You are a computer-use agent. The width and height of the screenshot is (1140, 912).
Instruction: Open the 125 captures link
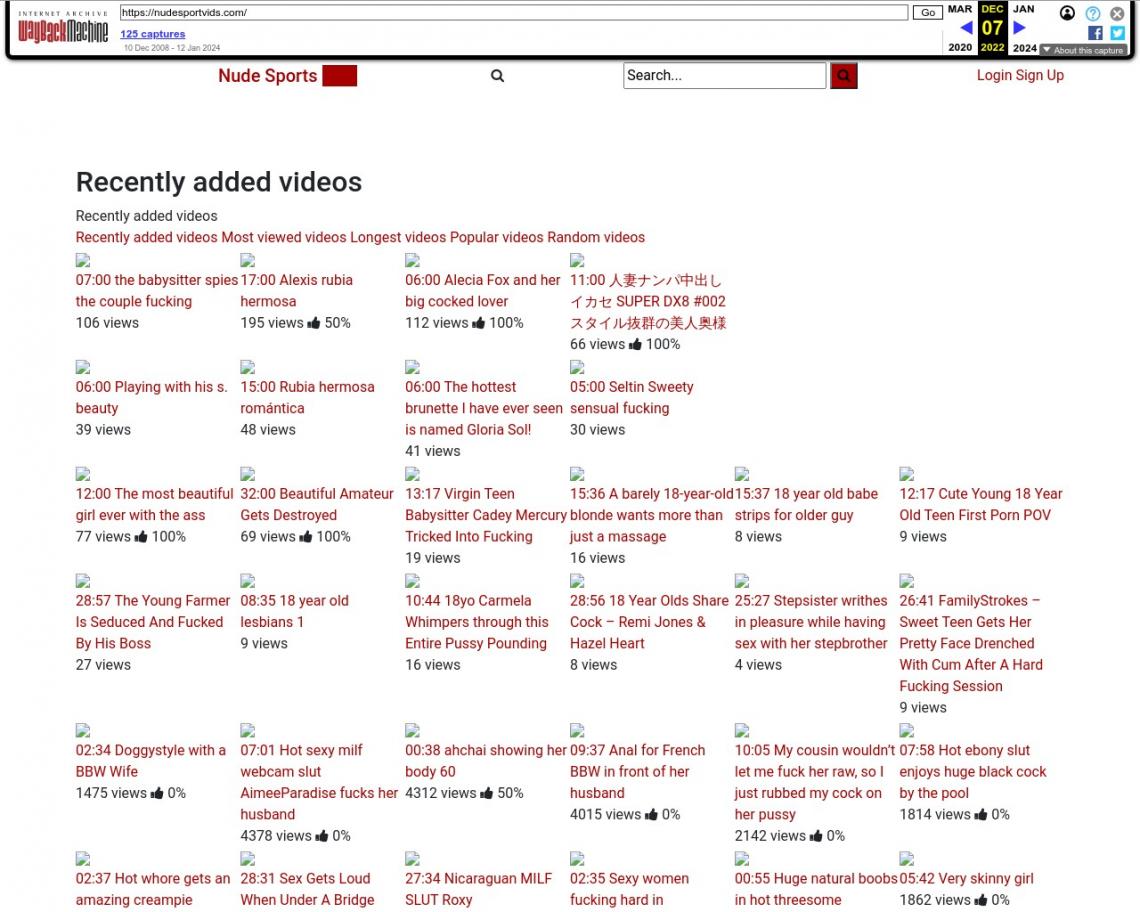[152, 34]
